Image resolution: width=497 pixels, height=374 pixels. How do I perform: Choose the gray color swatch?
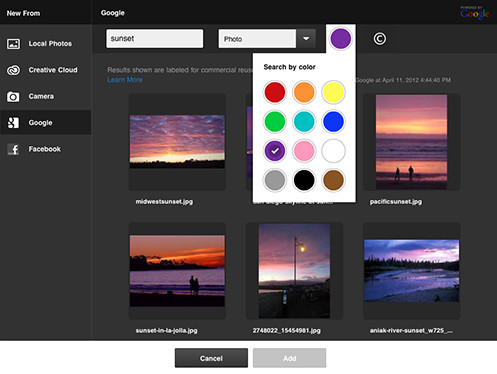(275, 180)
